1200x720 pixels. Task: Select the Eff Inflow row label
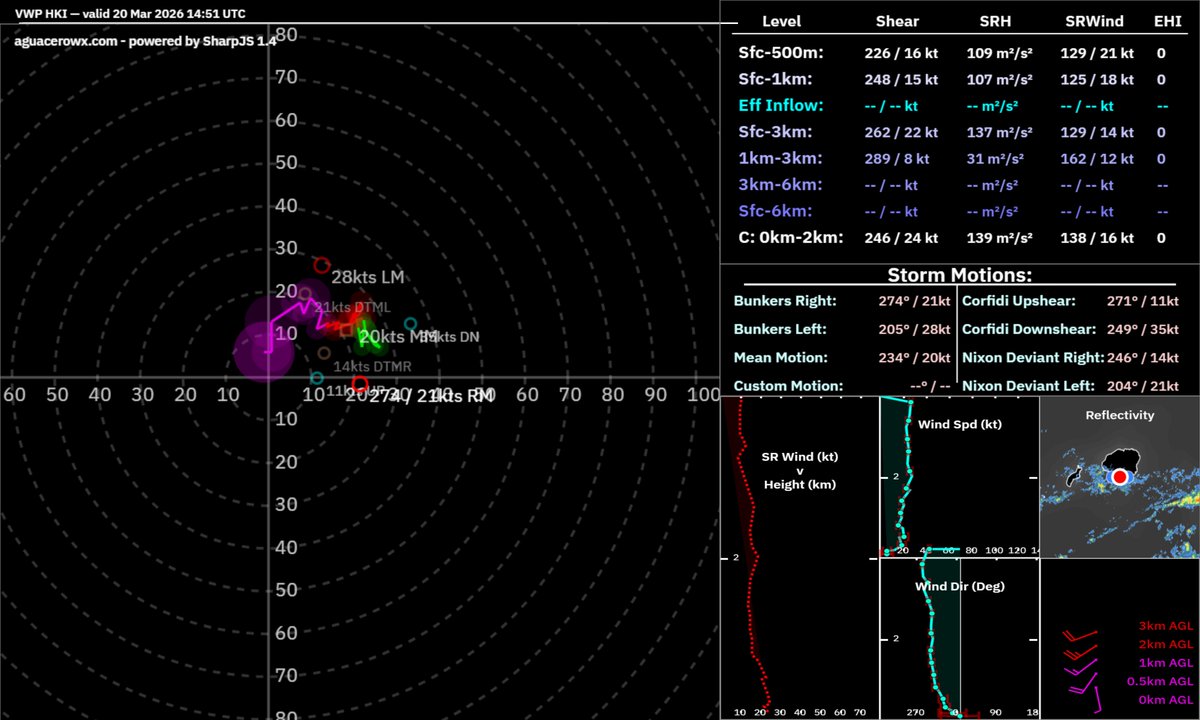[779, 105]
